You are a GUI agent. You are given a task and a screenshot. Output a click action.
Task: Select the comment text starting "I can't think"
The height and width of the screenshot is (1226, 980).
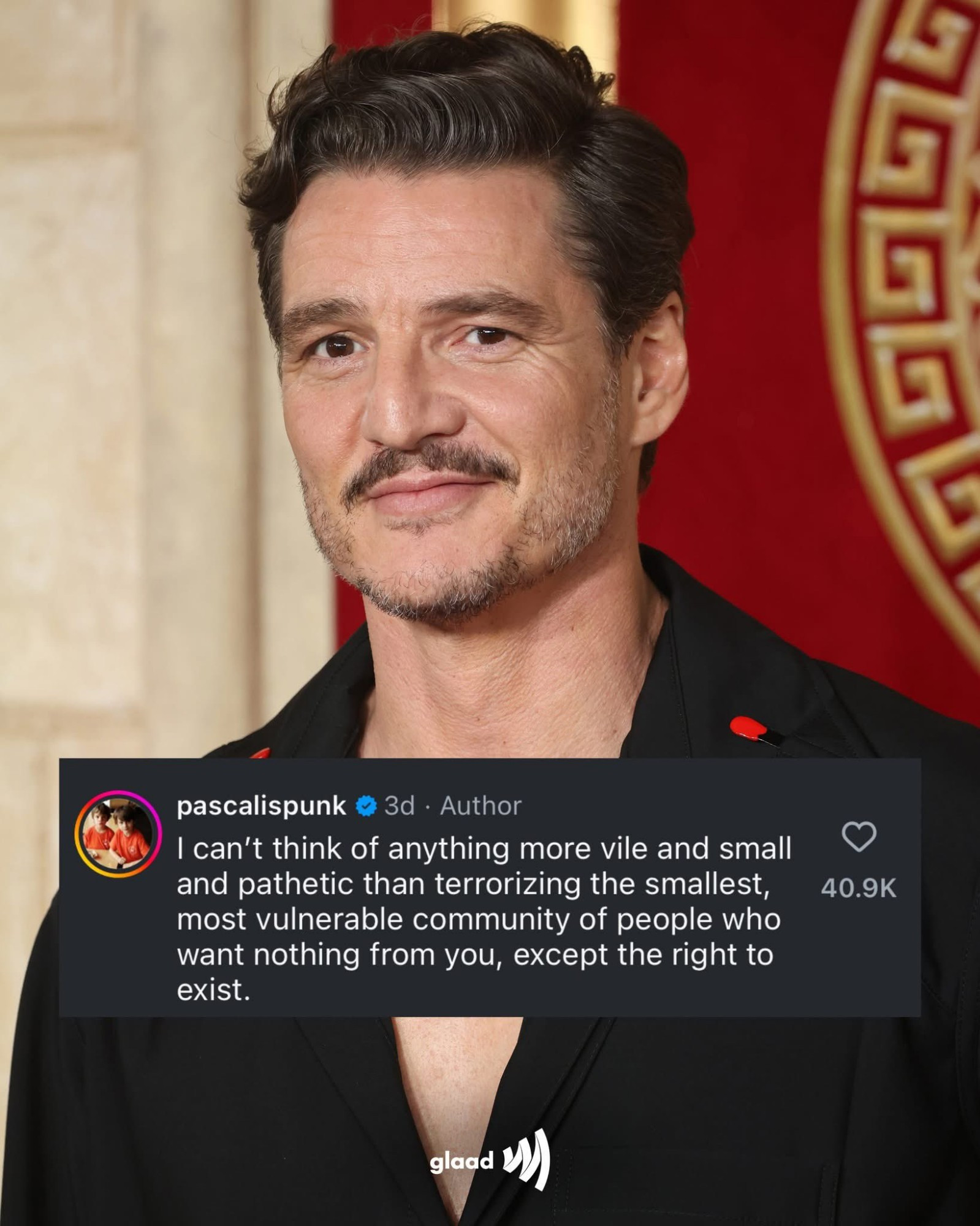[484, 919]
